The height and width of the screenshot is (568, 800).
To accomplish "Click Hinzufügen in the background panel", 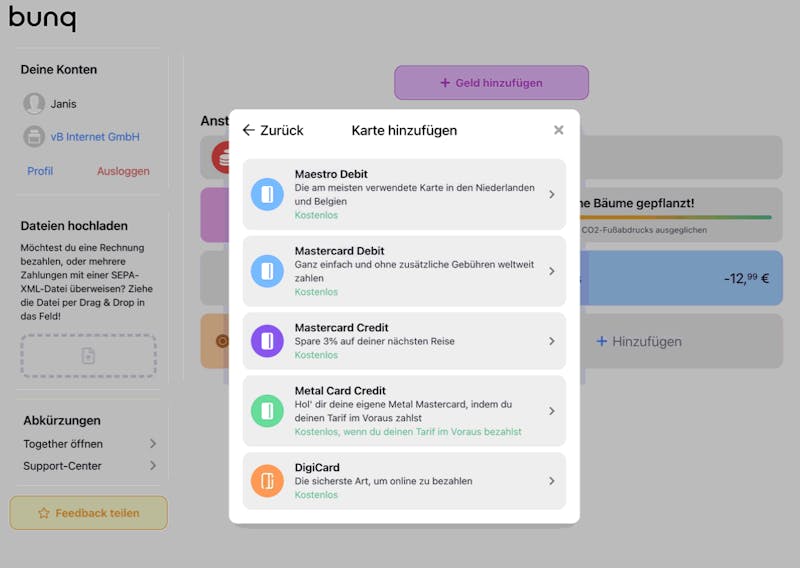I will [x=646, y=341].
